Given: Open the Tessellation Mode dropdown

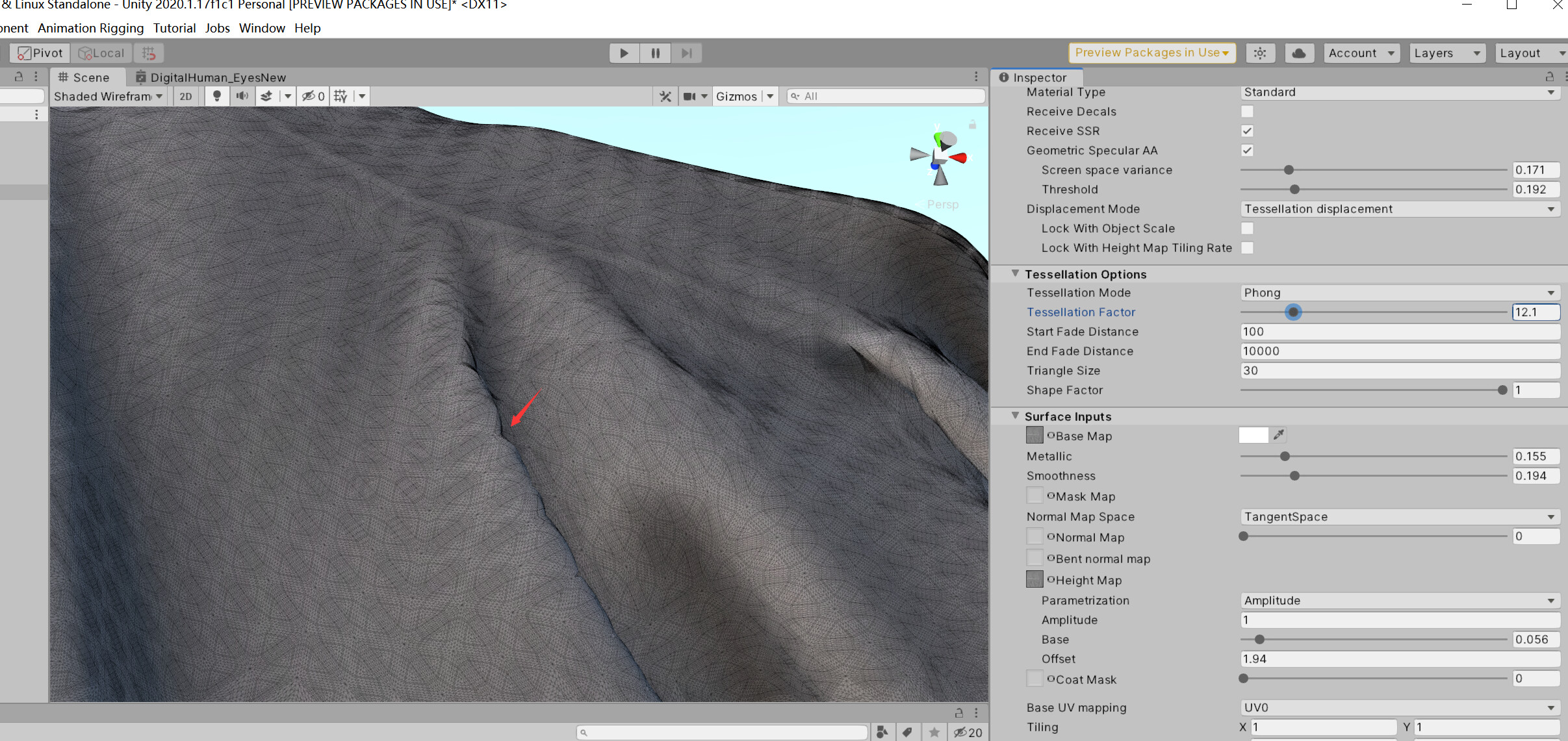Looking at the screenshot, I should click(x=1397, y=292).
